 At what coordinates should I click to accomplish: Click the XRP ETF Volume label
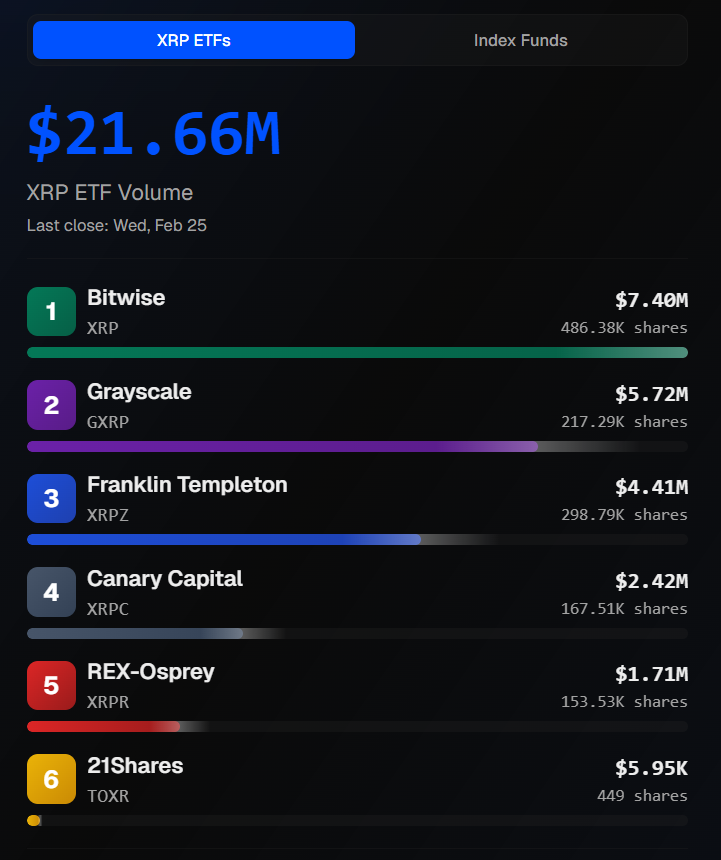(110, 193)
